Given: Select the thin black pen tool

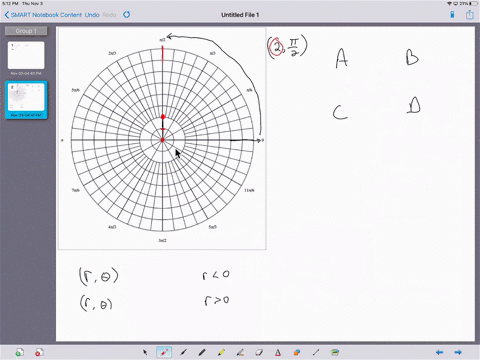Looking at the screenshot, I should (x=183, y=352).
